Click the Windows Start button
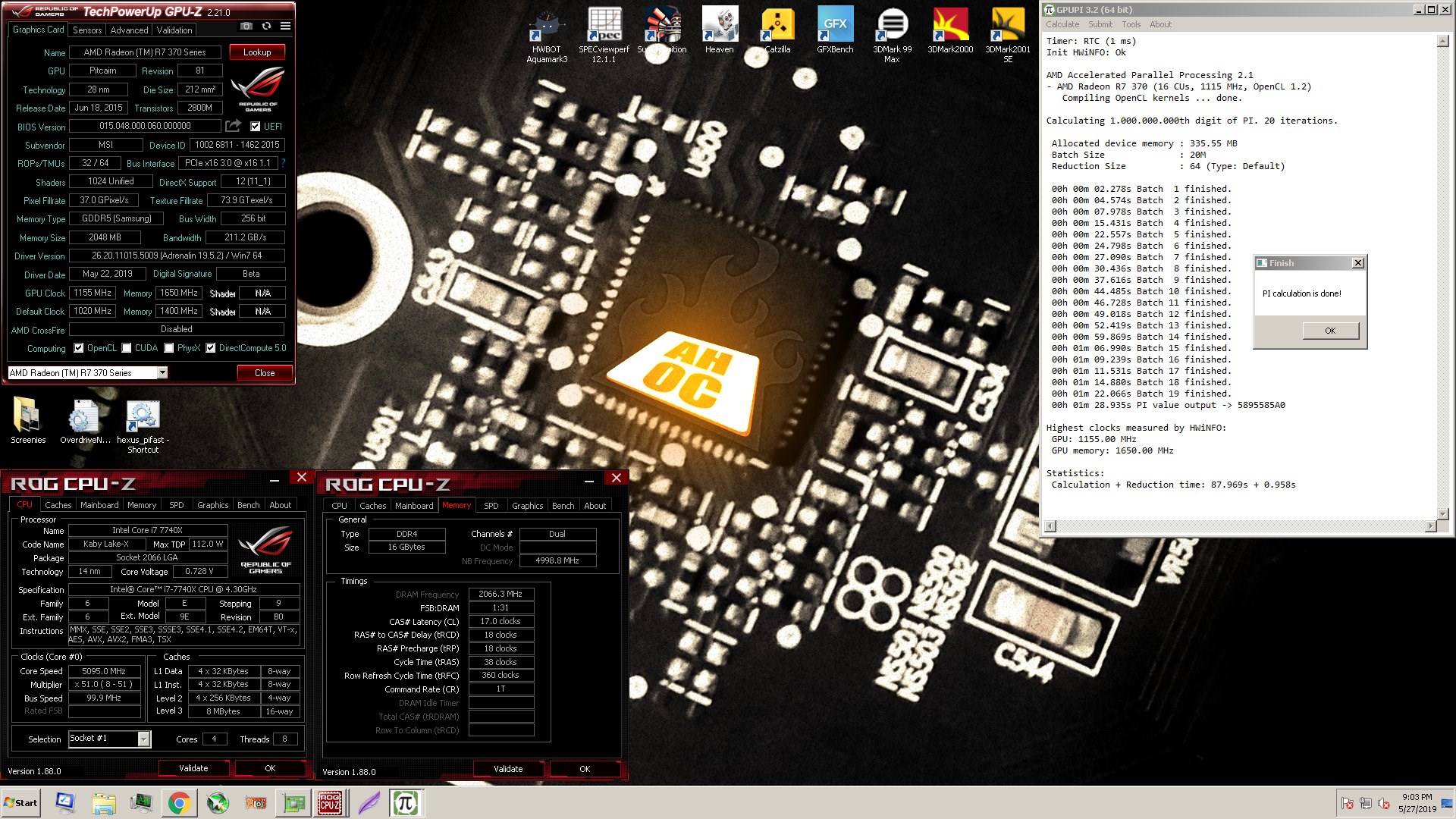 pos(21,803)
